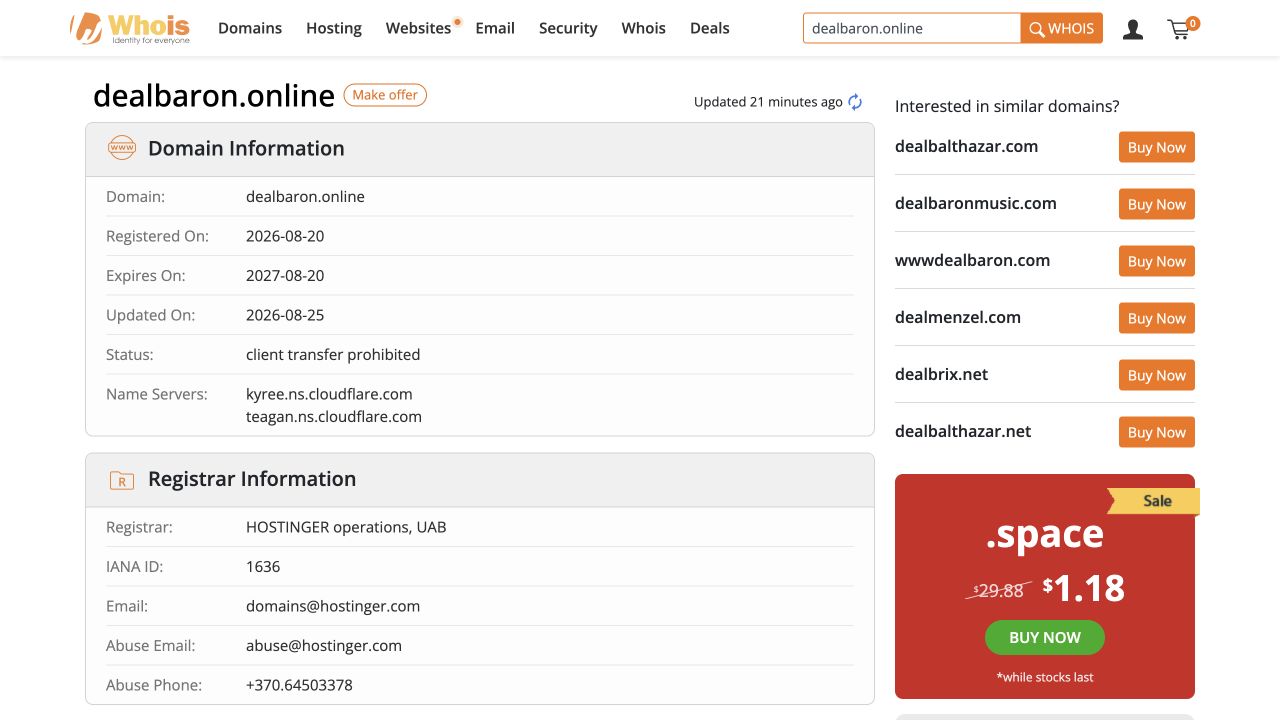Screen dimensions: 1280x720
Task: Click the IANA ID value 1636
Action: click(x=263, y=567)
